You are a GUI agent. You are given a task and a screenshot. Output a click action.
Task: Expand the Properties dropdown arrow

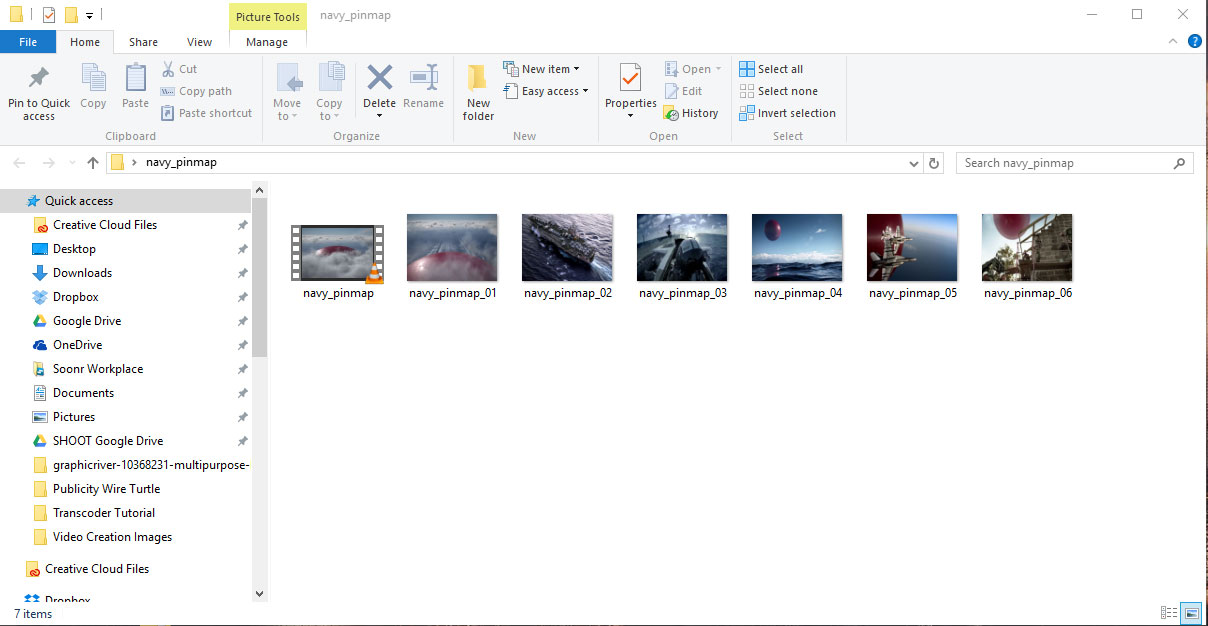(x=630, y=115)
